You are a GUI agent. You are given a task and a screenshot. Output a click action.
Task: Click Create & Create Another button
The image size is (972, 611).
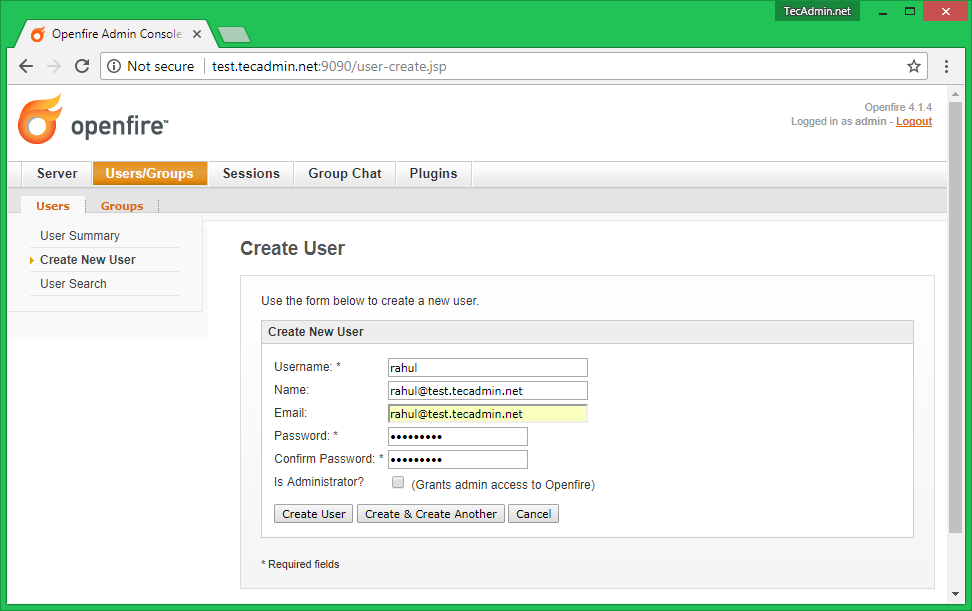point(431,514)
